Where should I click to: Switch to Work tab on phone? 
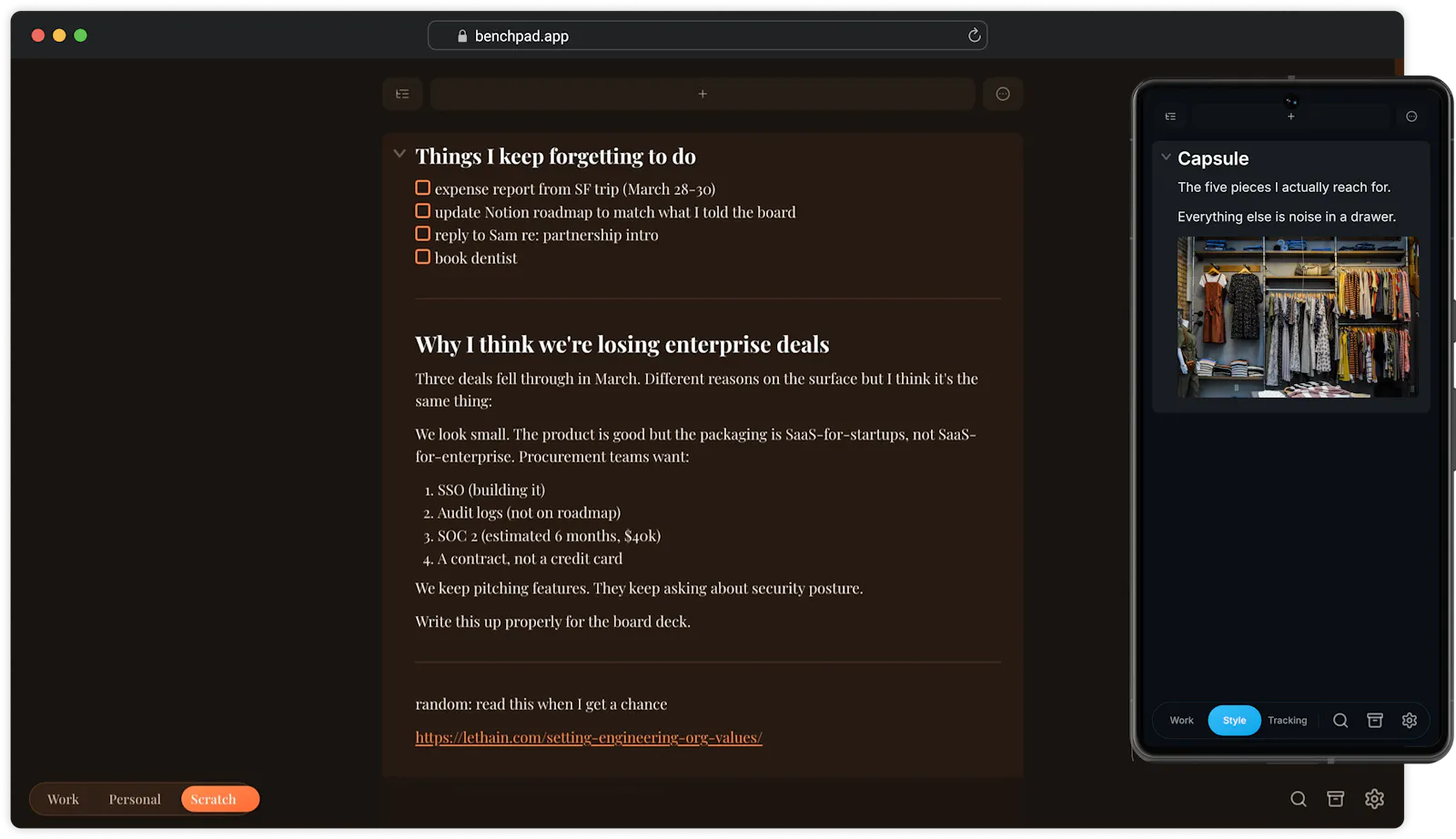1181,721
